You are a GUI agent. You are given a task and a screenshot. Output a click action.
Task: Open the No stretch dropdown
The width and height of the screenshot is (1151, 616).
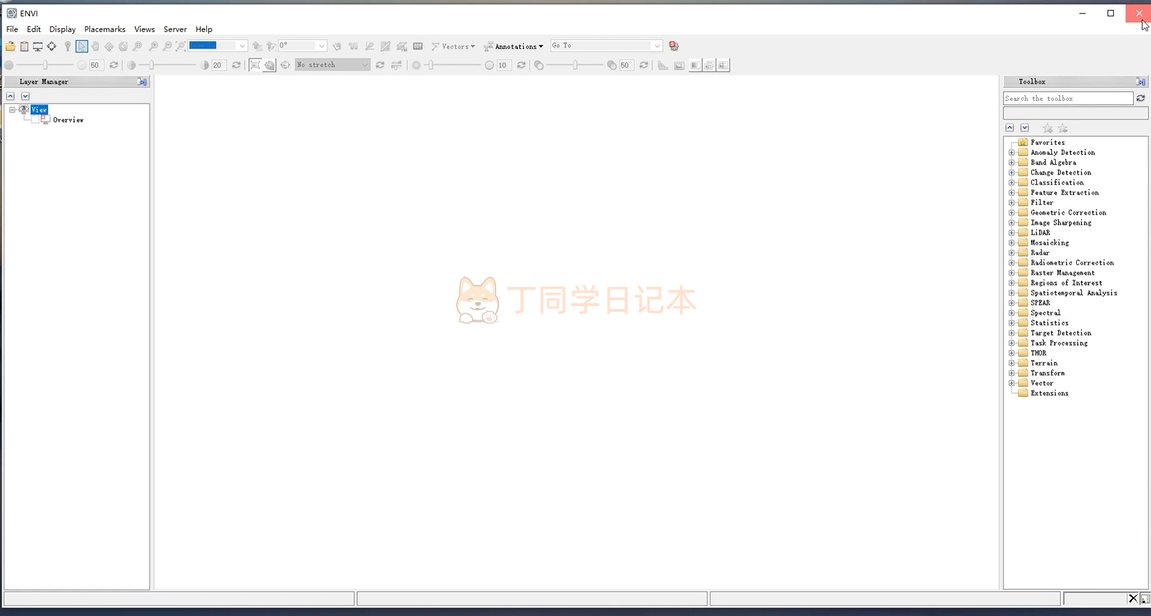pos(333,65)
